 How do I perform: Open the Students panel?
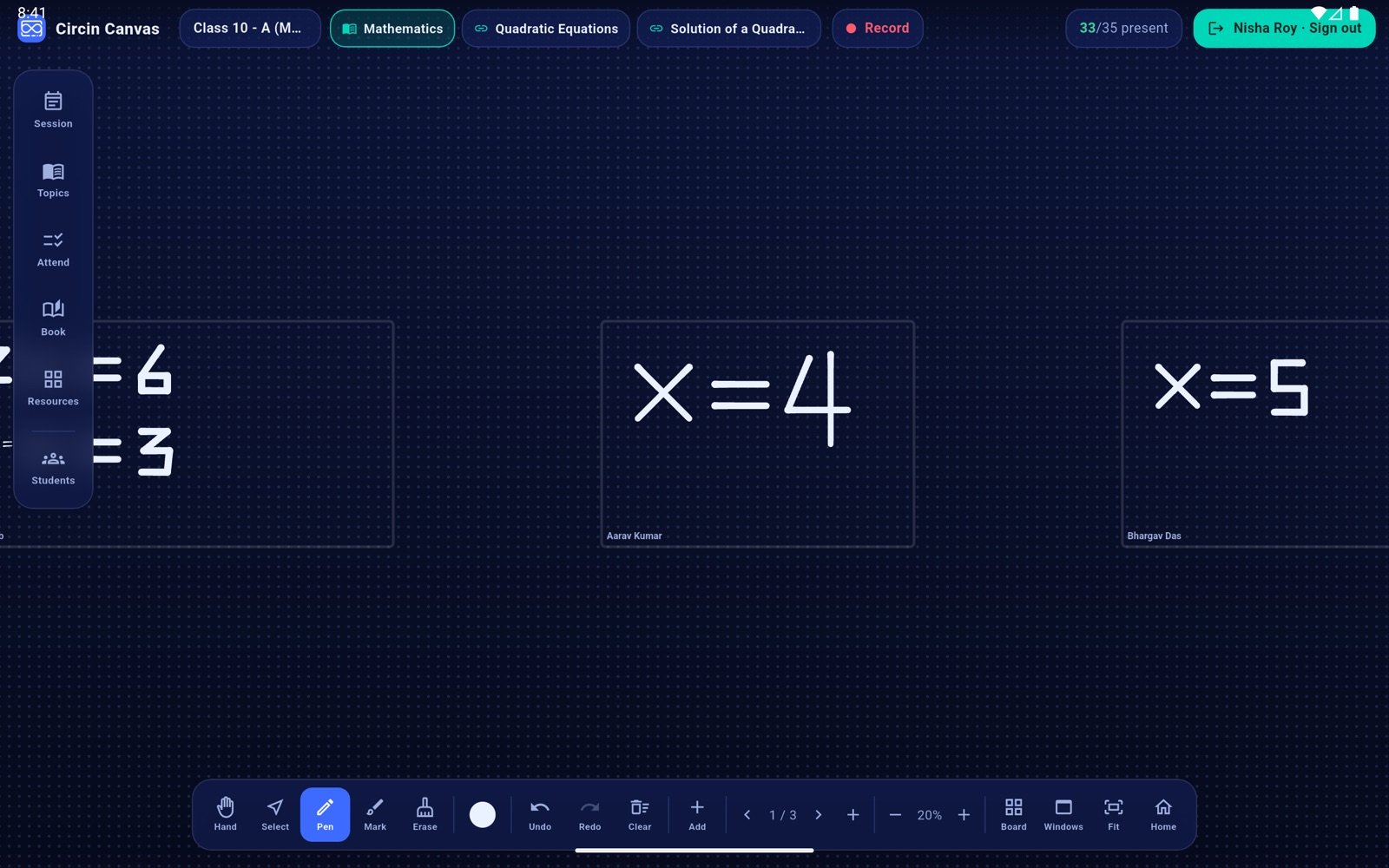click(x=53, y=467)
